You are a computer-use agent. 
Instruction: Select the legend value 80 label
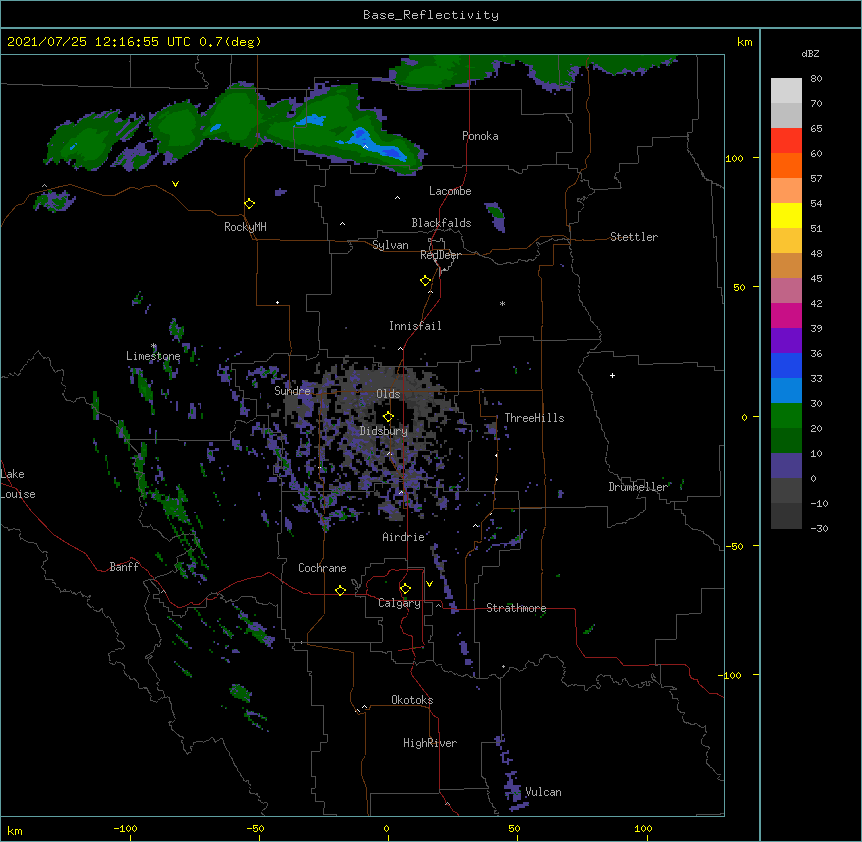[x=816, y=79]
